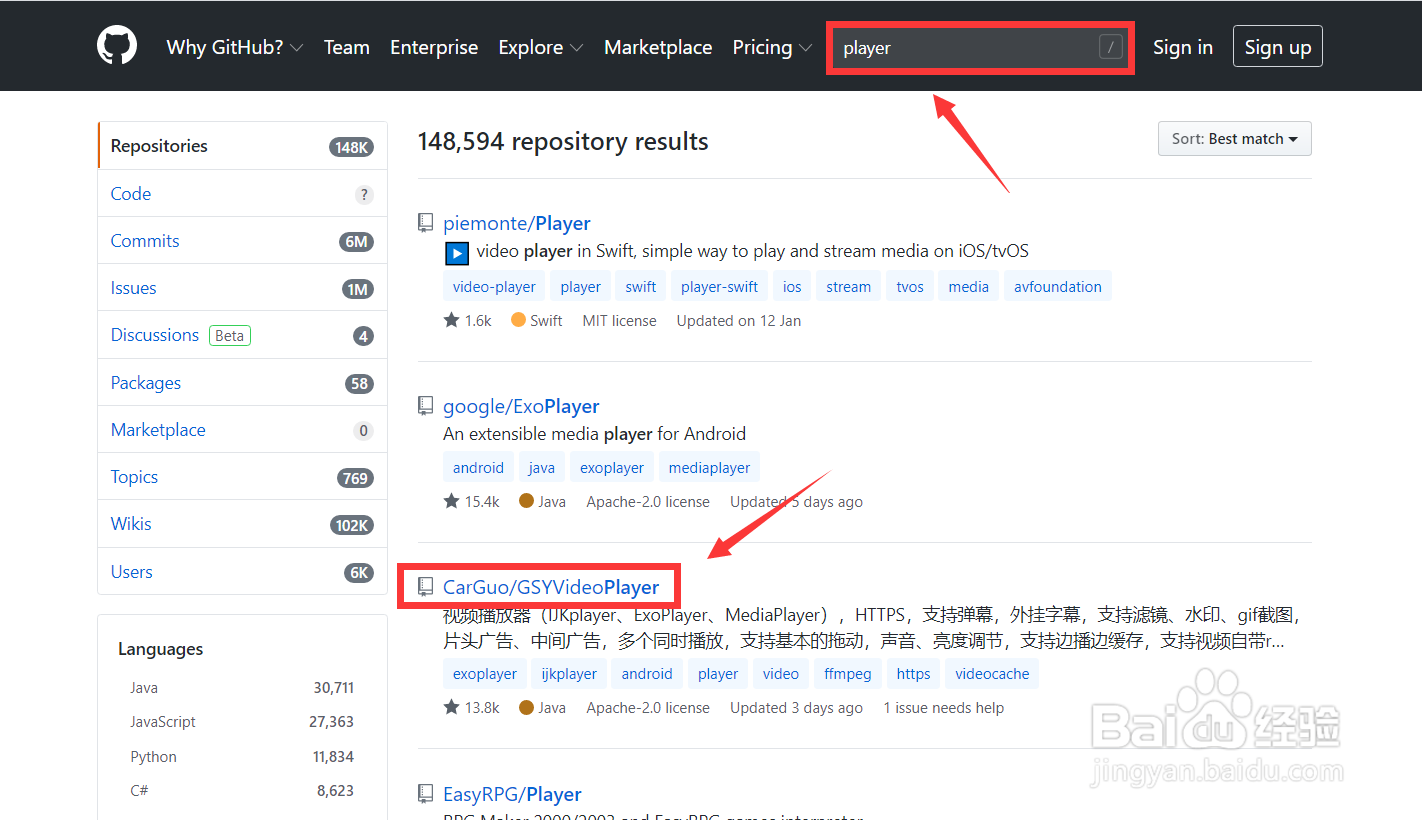1422x820 pixels.
Task: Click the video-player topic tag
Action: coord(494,287)
